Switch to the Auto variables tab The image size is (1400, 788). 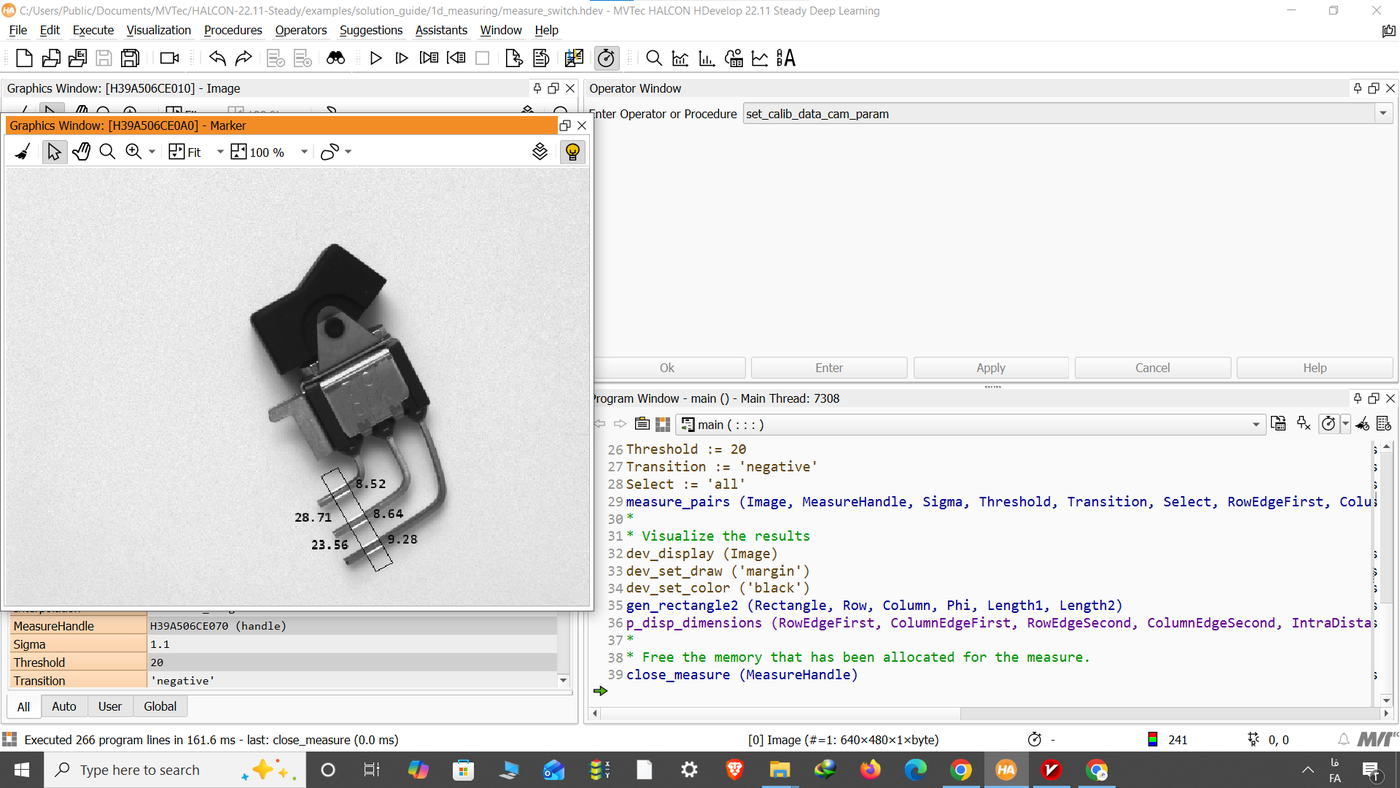64,706
